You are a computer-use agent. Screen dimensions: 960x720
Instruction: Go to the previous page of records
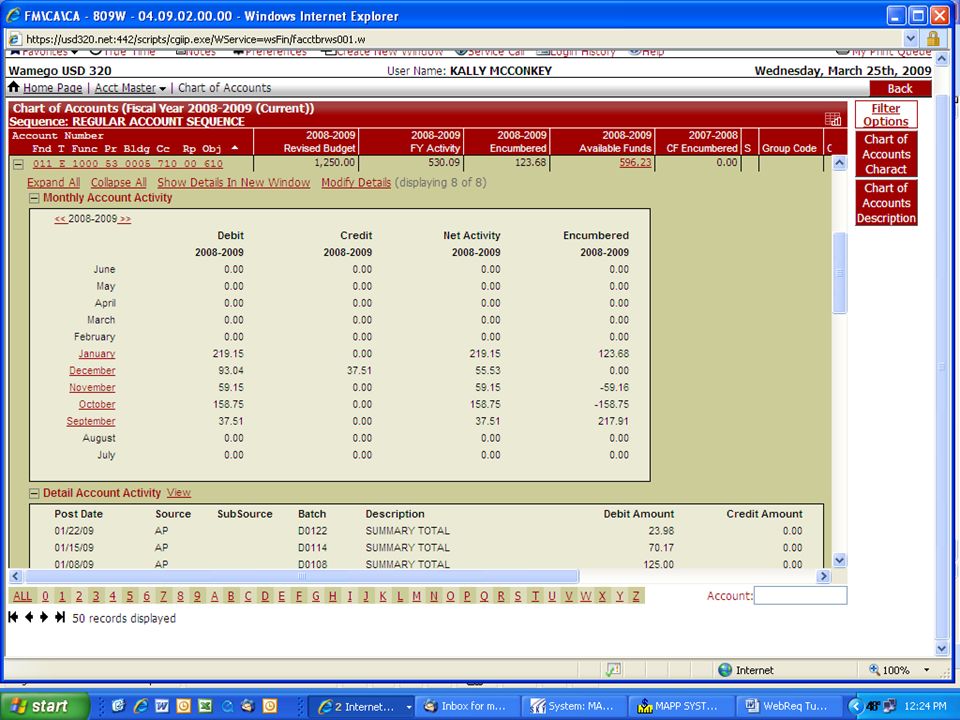click(29, 617)
